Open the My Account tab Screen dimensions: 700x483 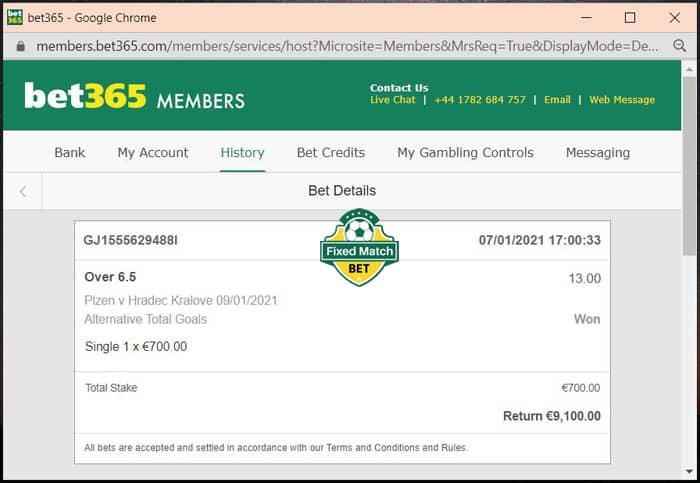pos(153,153)
